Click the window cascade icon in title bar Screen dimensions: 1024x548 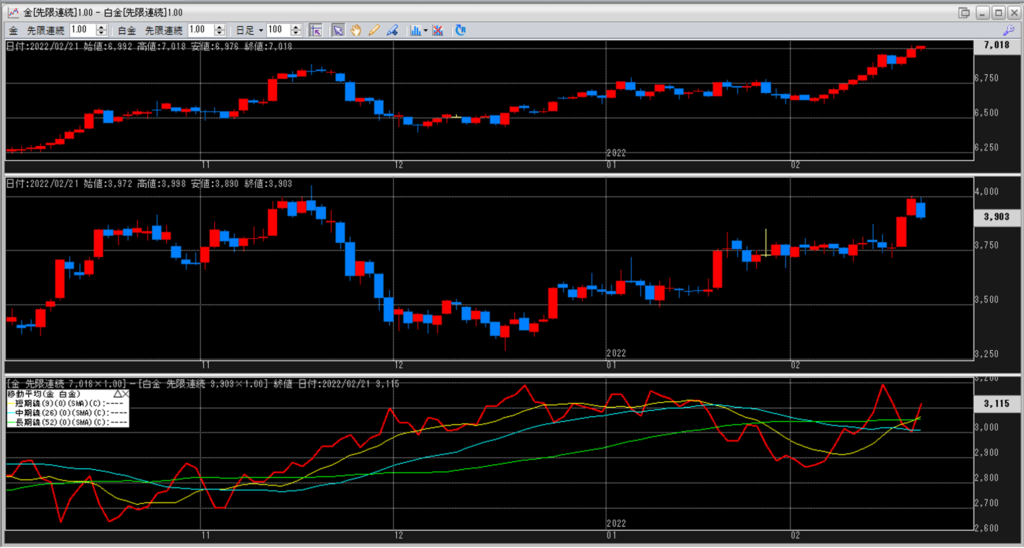click(x=963, y=12)
